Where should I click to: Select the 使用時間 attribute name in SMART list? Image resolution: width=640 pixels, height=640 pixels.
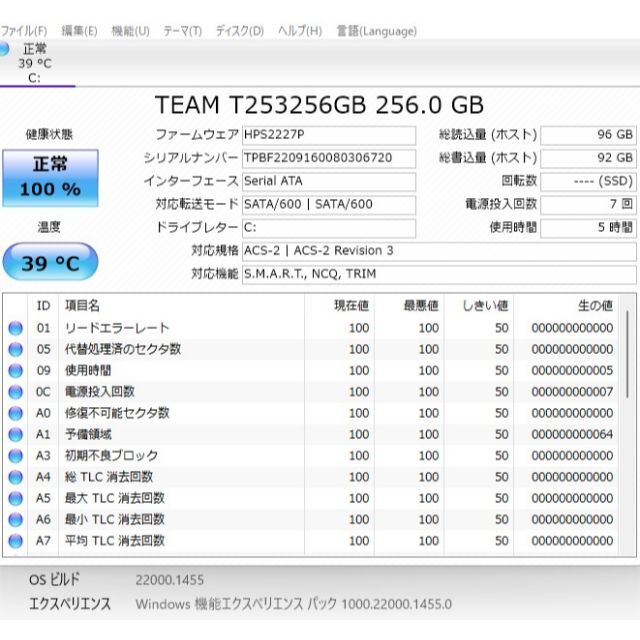(x=88, y=370)
